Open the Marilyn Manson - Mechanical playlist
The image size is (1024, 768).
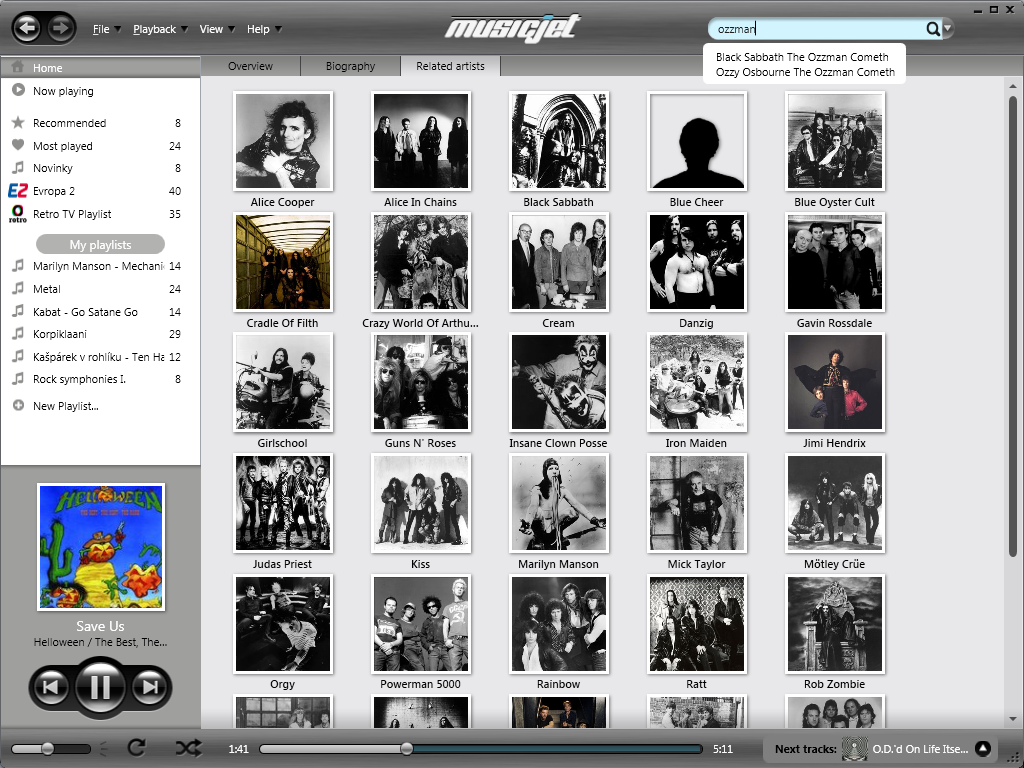(x=98, y=266)
